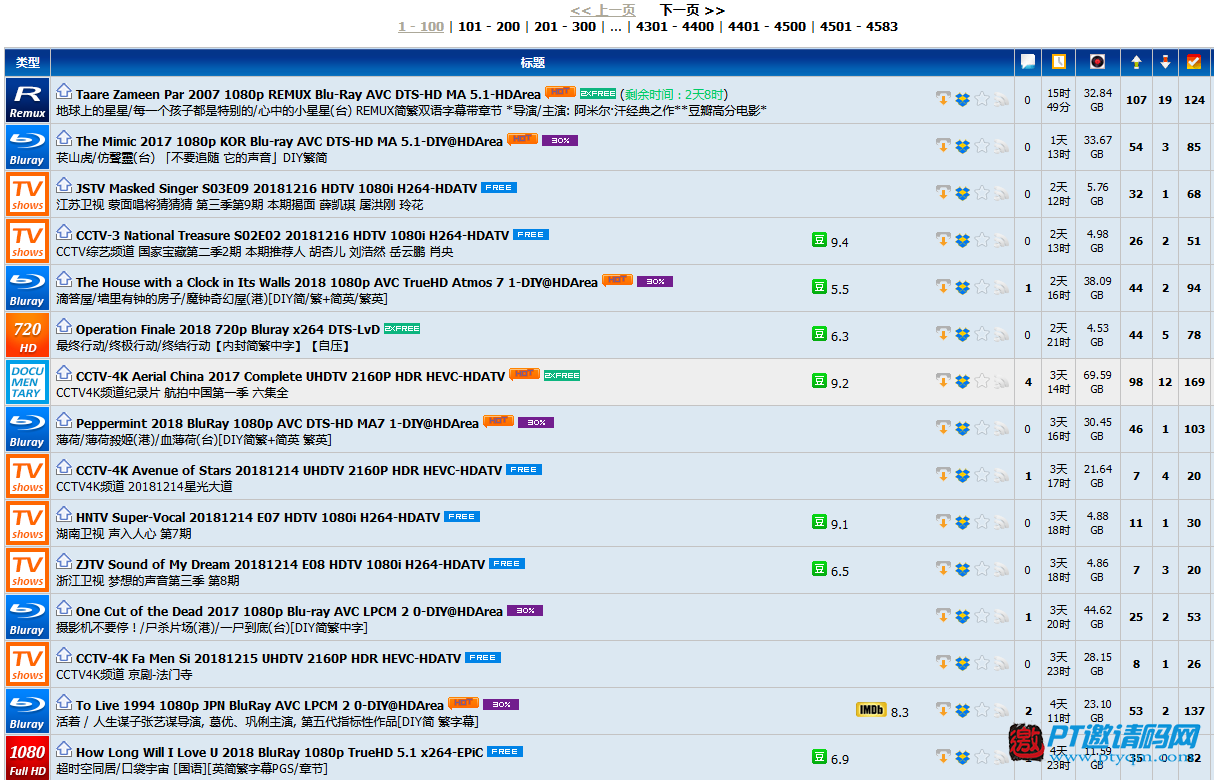Click blue box icon for One Cut of the Dead

pos(962,616)
